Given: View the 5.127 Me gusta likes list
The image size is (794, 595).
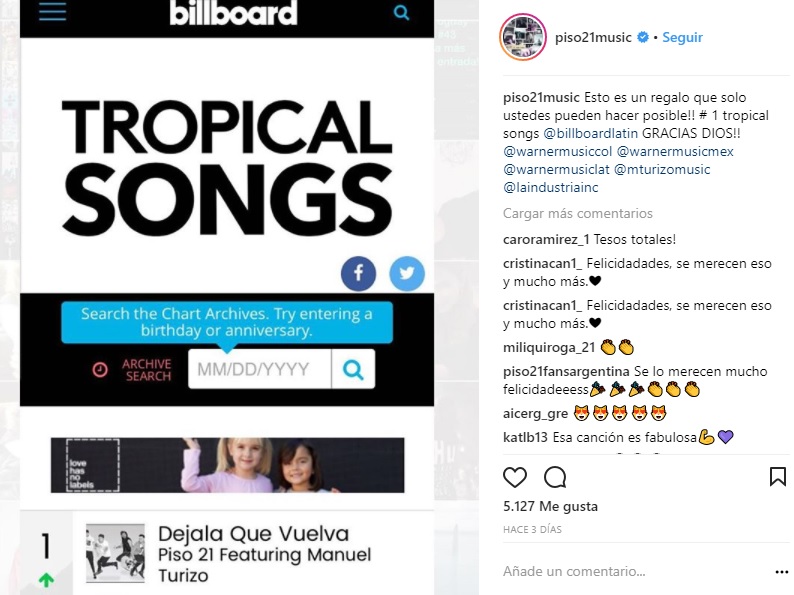Looking at the screenshot, I should [x=550, y=506].
